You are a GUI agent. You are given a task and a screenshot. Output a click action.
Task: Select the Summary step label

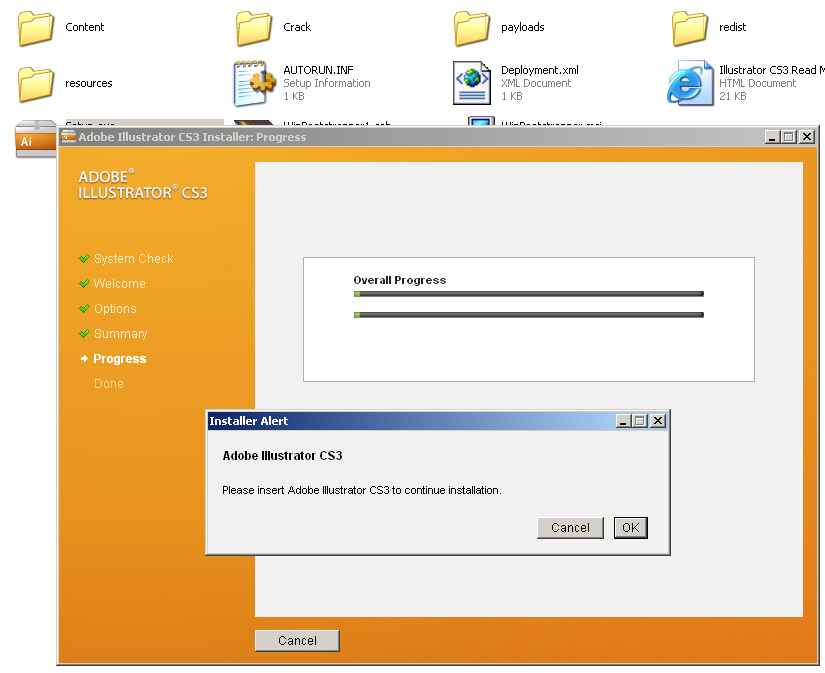click(120, 334)
